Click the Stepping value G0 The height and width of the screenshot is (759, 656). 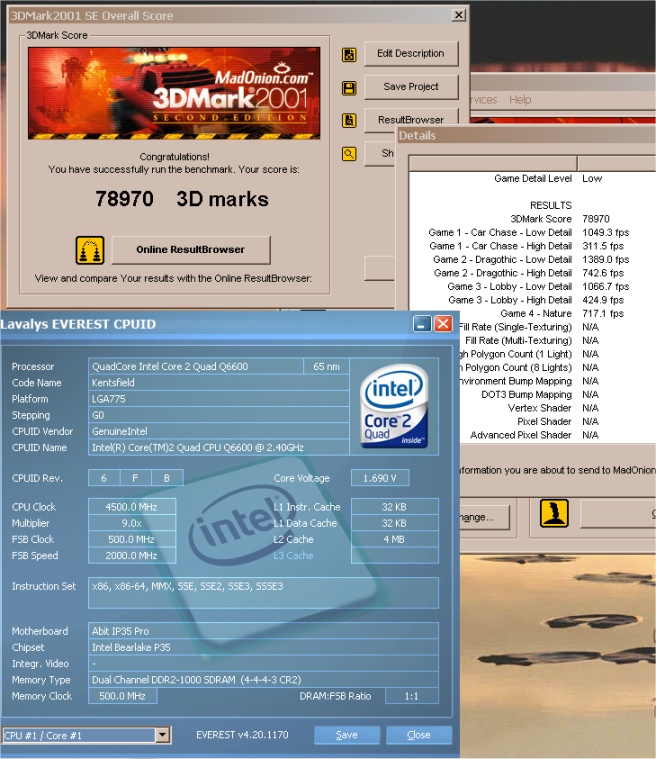click(x=218, y=415)
